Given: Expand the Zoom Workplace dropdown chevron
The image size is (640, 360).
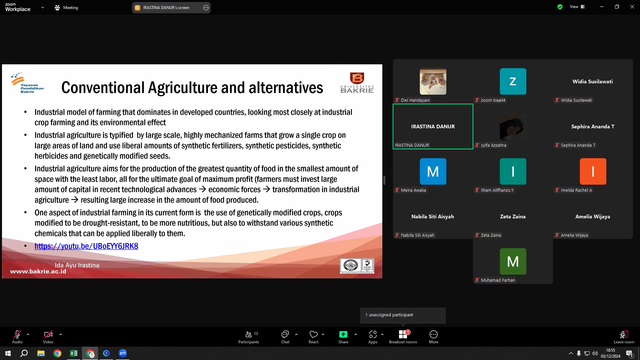Looking at the screenshot, I should tap(42, 7).
